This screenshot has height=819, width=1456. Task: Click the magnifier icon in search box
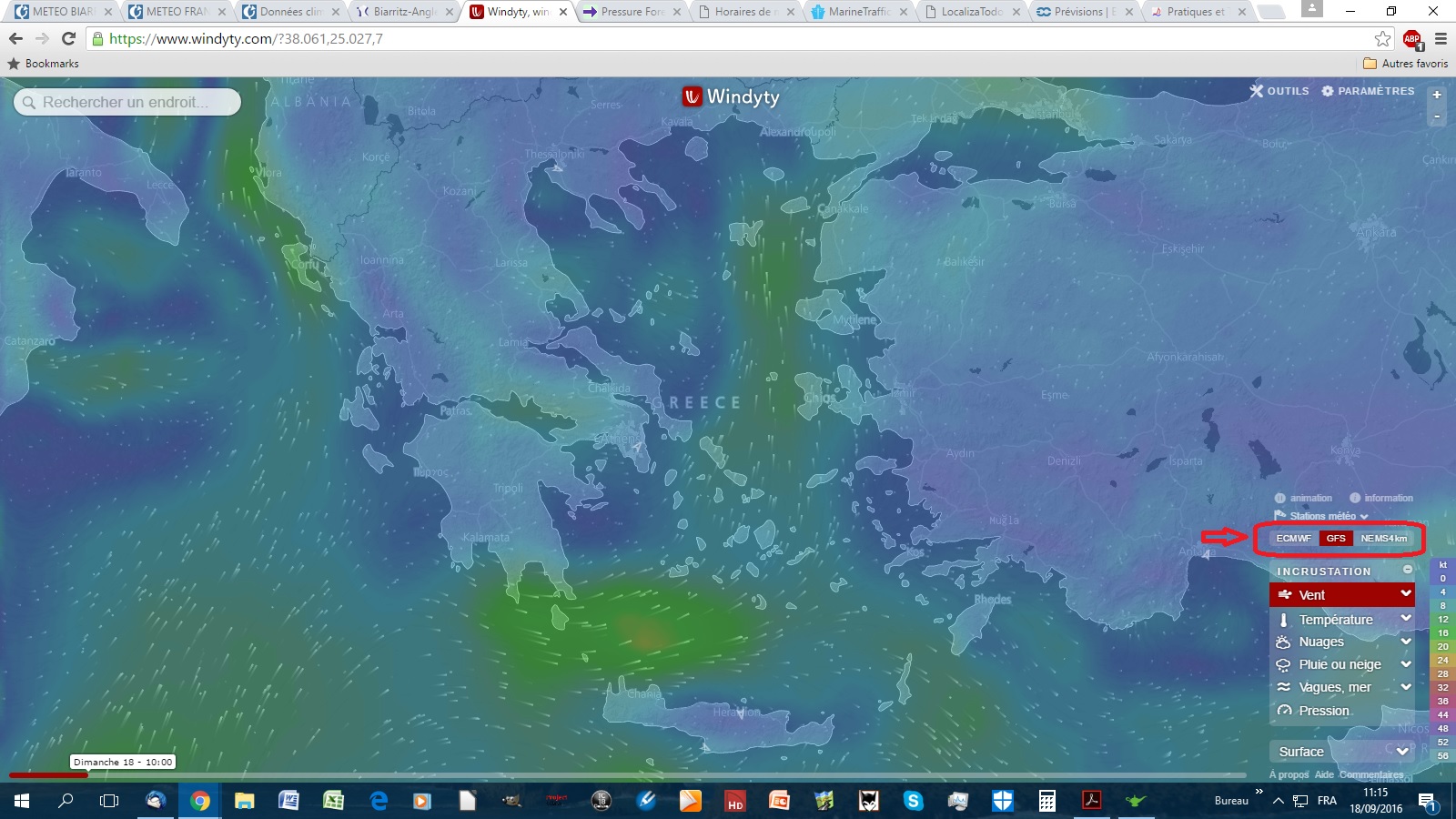tap(29, 103)
